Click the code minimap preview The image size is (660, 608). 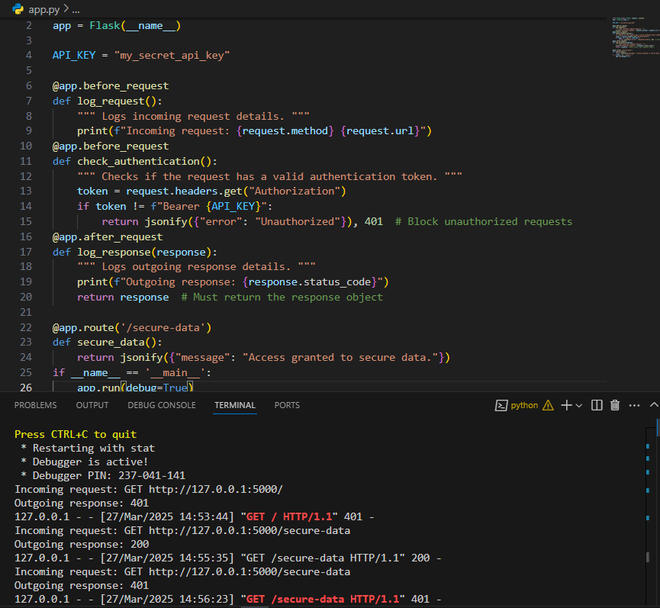point(628,37)
